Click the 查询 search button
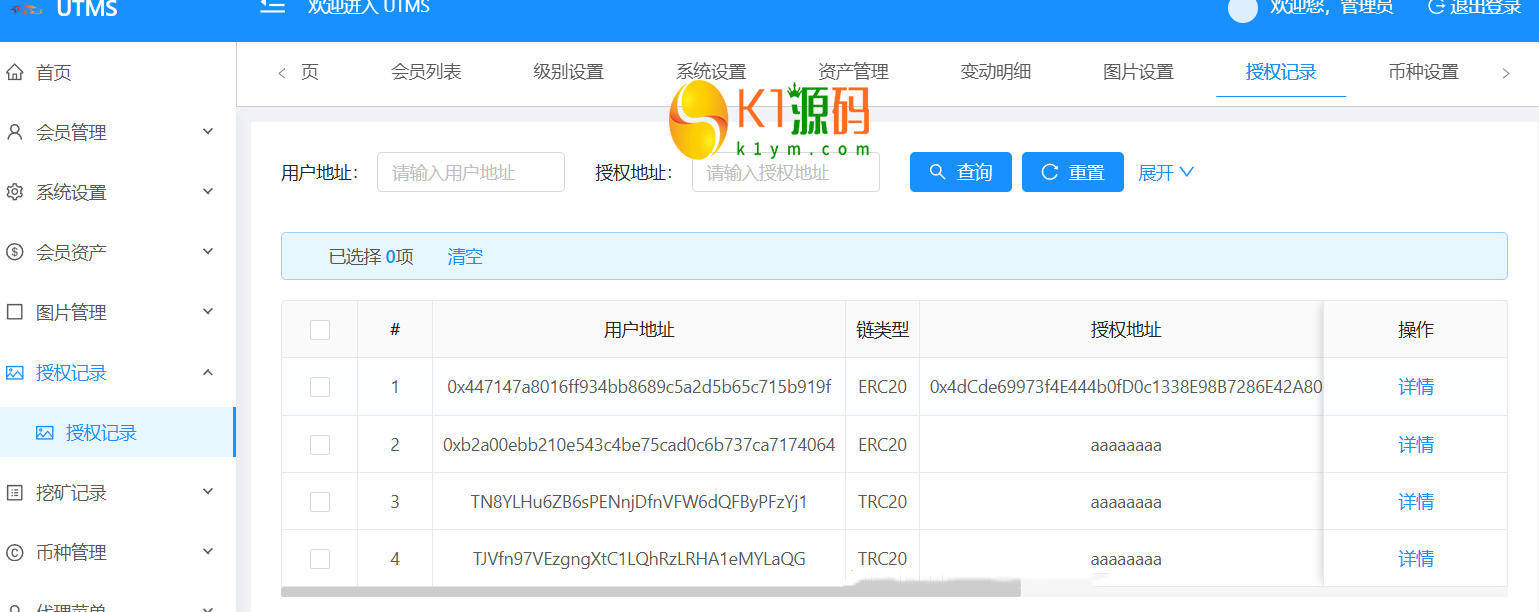Screen dimensions: 1539x612 click(961, 172)
